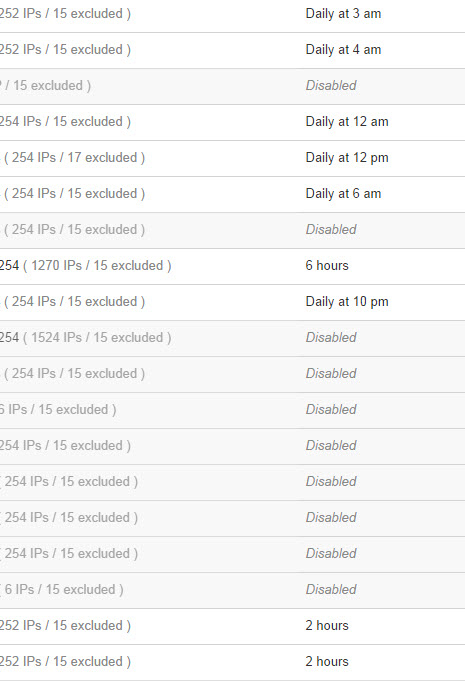The height and width of the screenshot is (684, 465).
Task: Click Disabled status directly below Daily at 6 am
Action: [331, 229]
